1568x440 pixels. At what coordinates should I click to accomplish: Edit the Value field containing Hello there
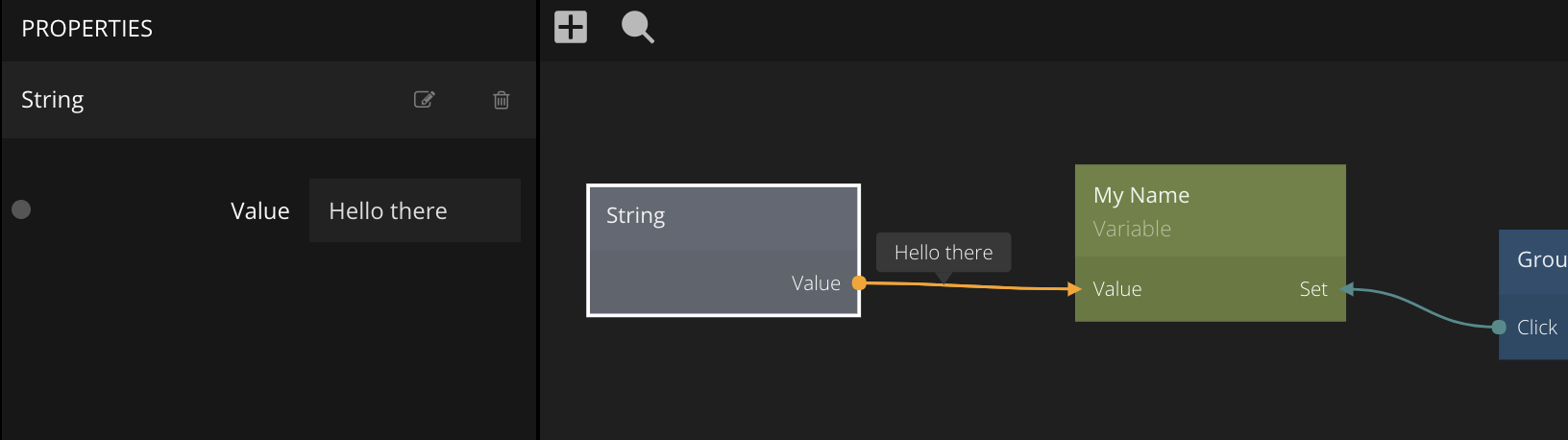(414, 210)
